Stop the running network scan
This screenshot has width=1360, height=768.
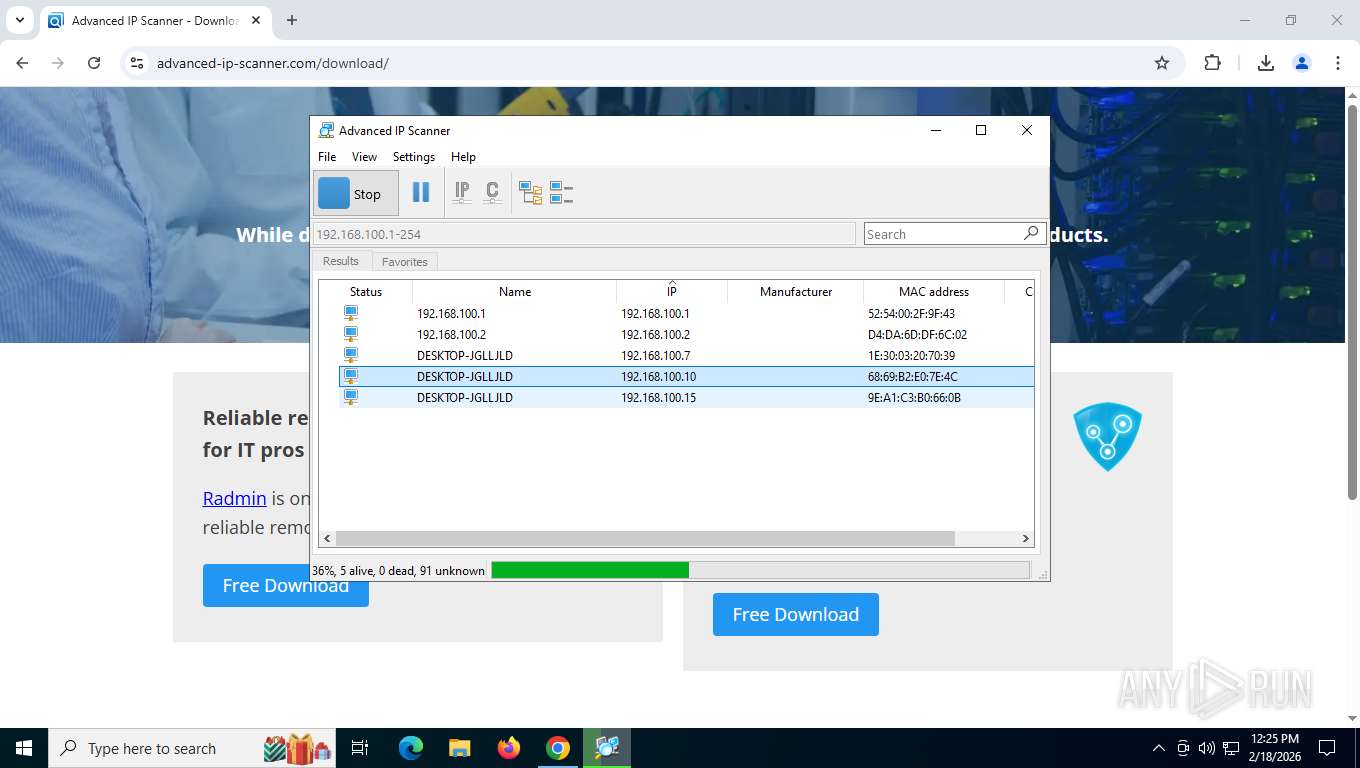coord(356,193)
